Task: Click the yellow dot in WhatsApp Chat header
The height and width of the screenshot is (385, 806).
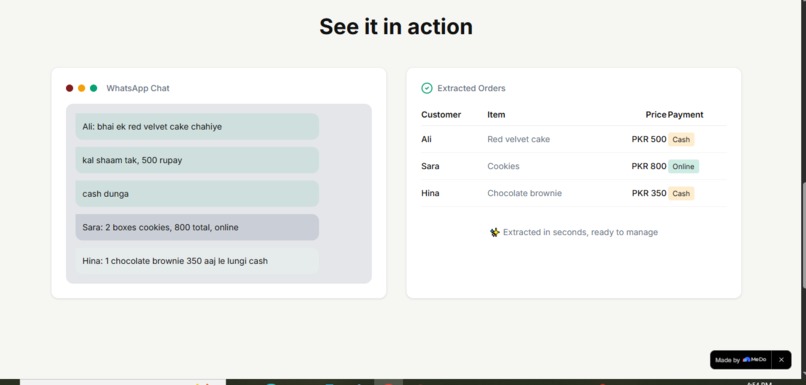Action: coord(82,88)
